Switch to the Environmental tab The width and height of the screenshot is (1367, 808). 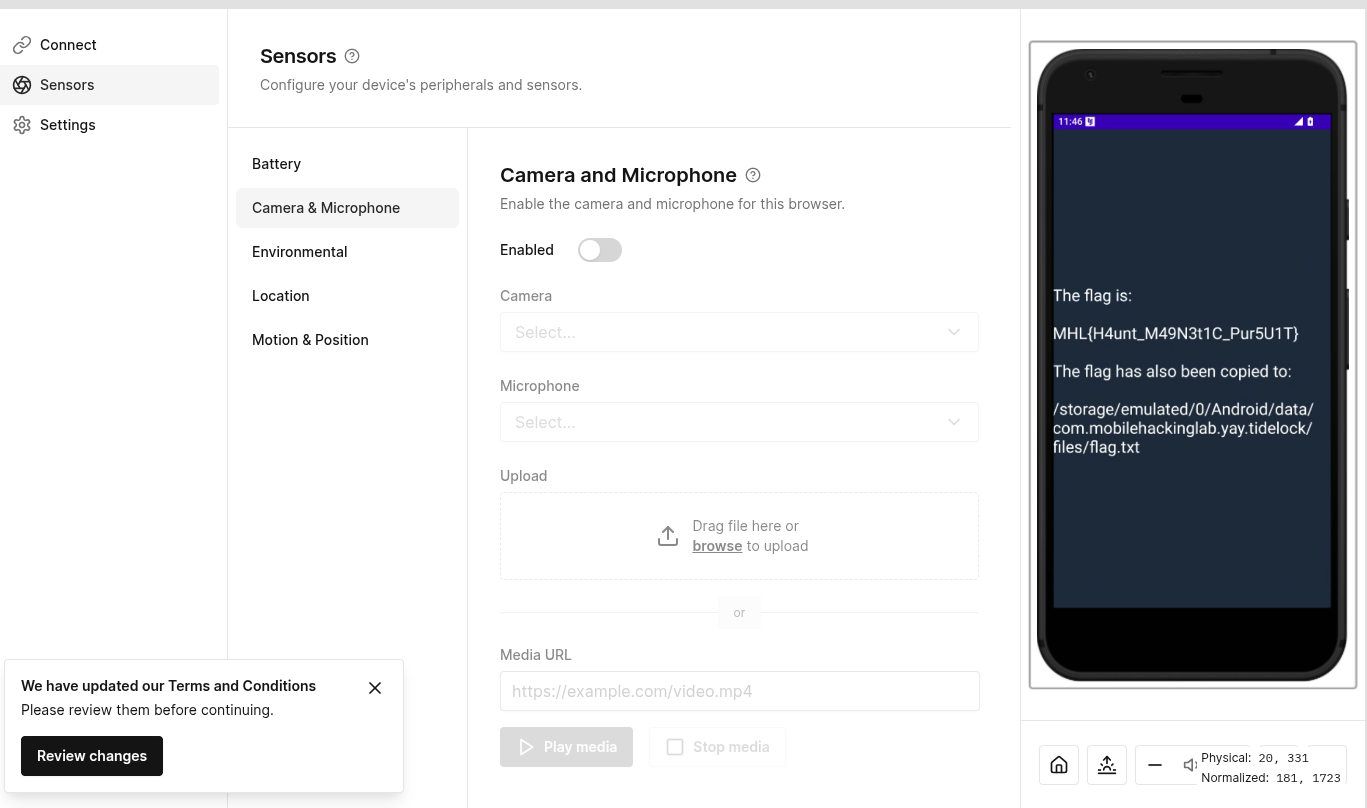pos(300,252)
